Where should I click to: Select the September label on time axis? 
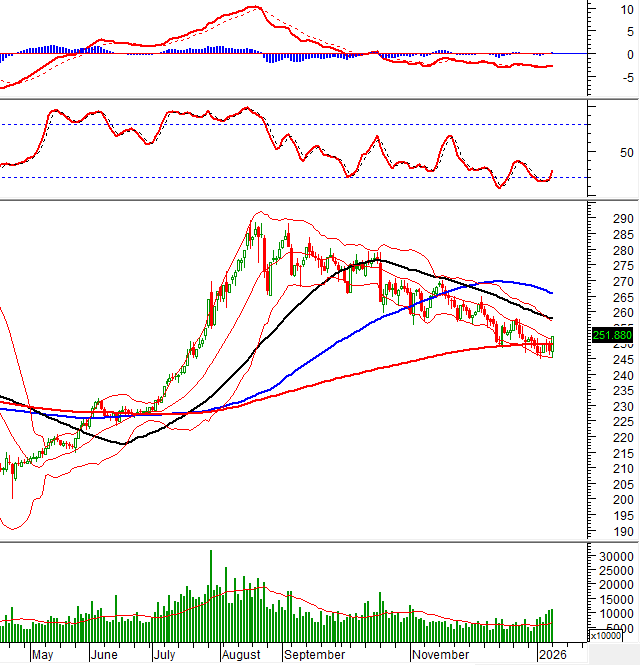tap(315, 655)
